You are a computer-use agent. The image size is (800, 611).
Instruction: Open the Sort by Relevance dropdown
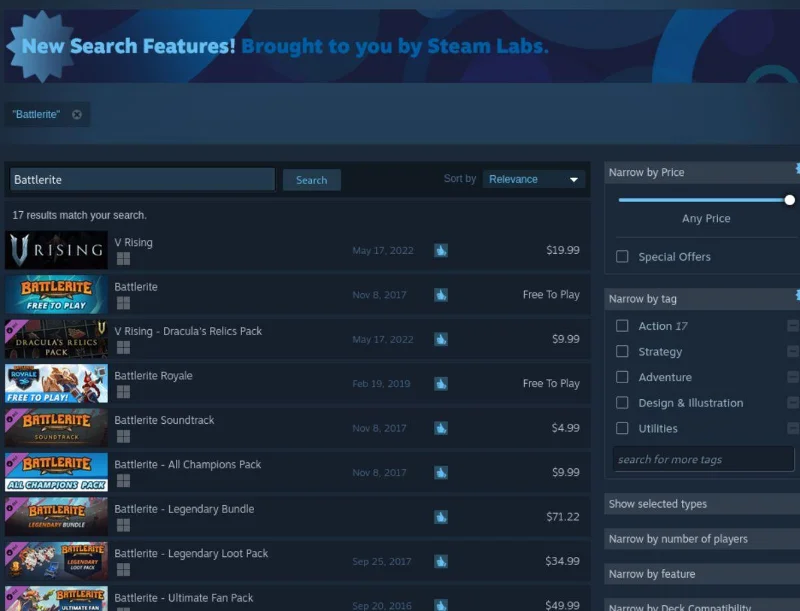pos(534,179)
